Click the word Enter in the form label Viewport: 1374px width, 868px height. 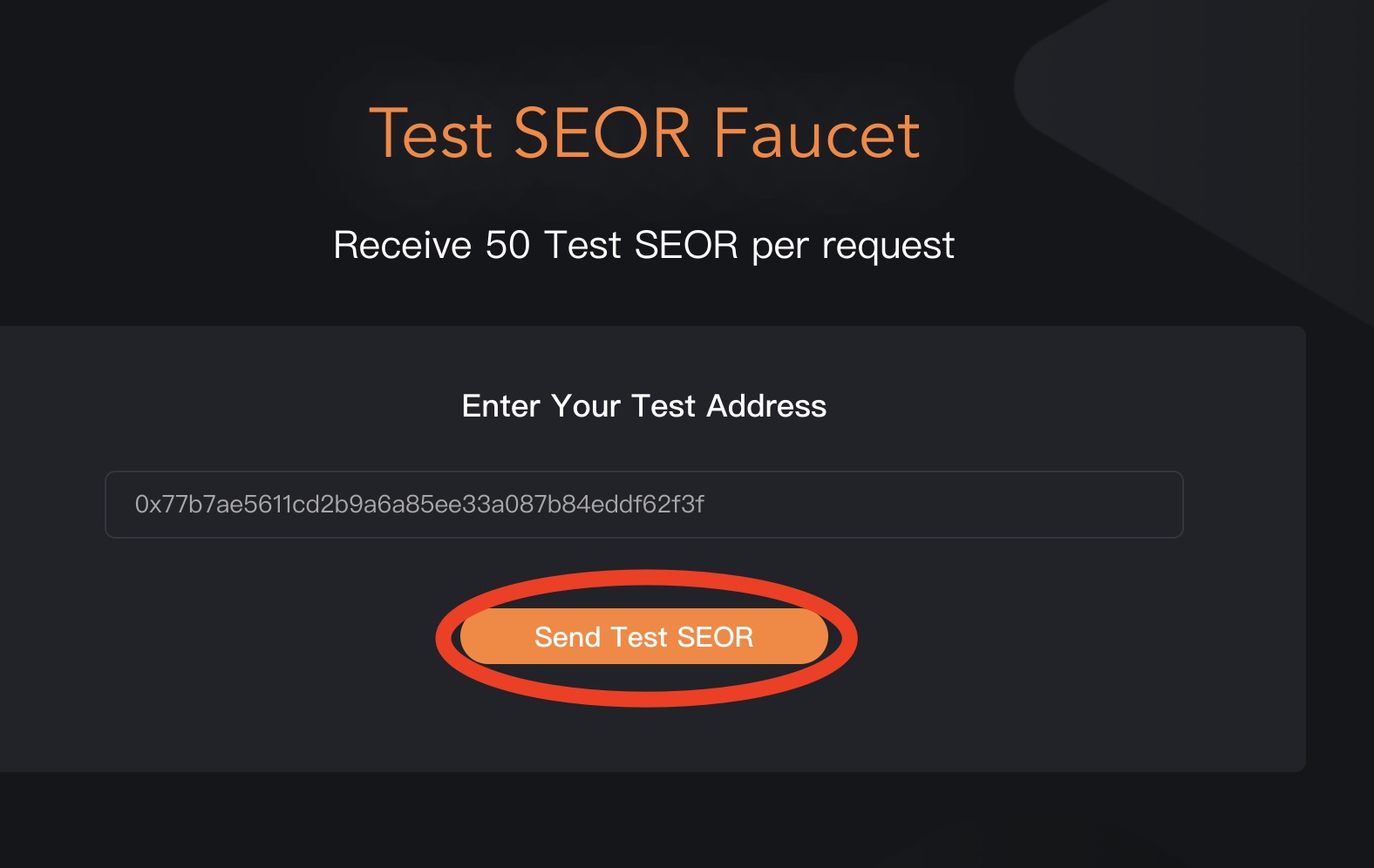point(500,406)
